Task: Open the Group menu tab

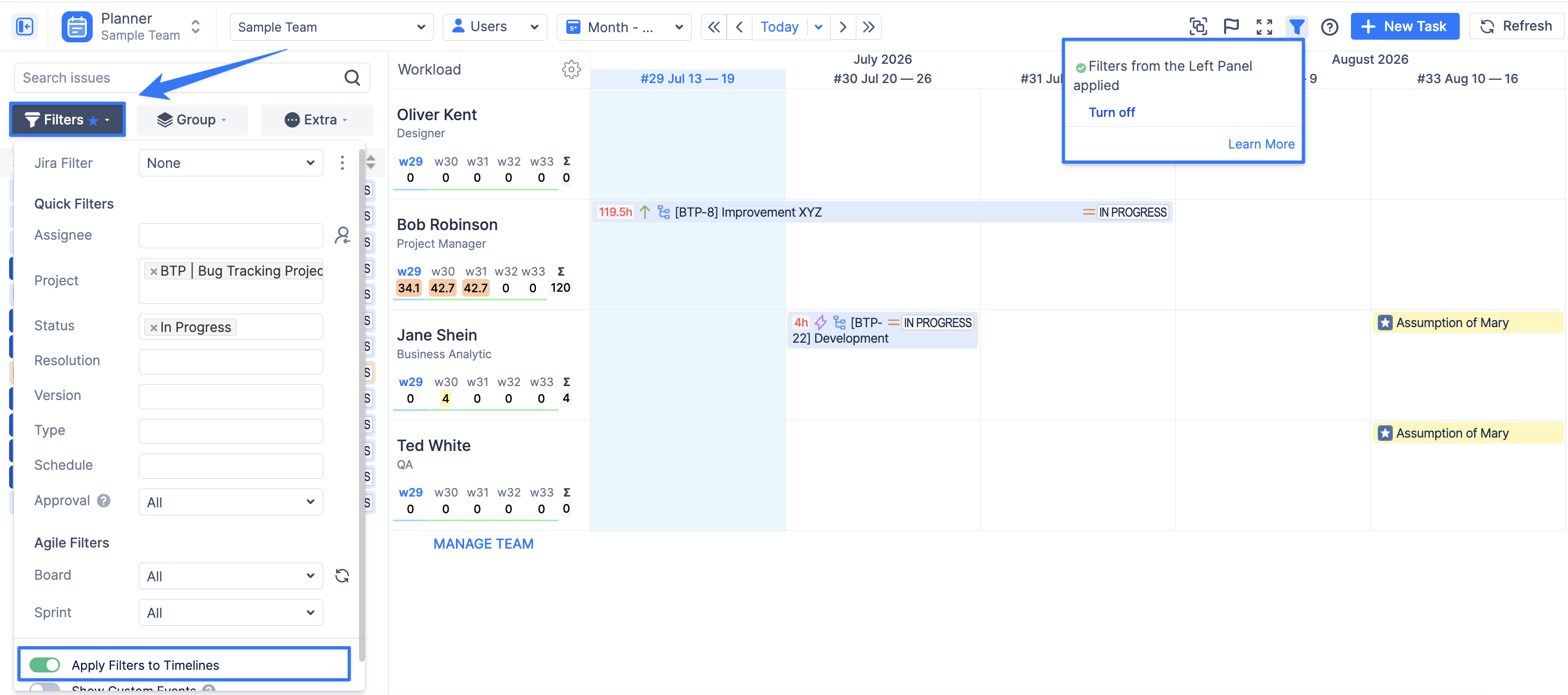Action: (x=192, y=120)
